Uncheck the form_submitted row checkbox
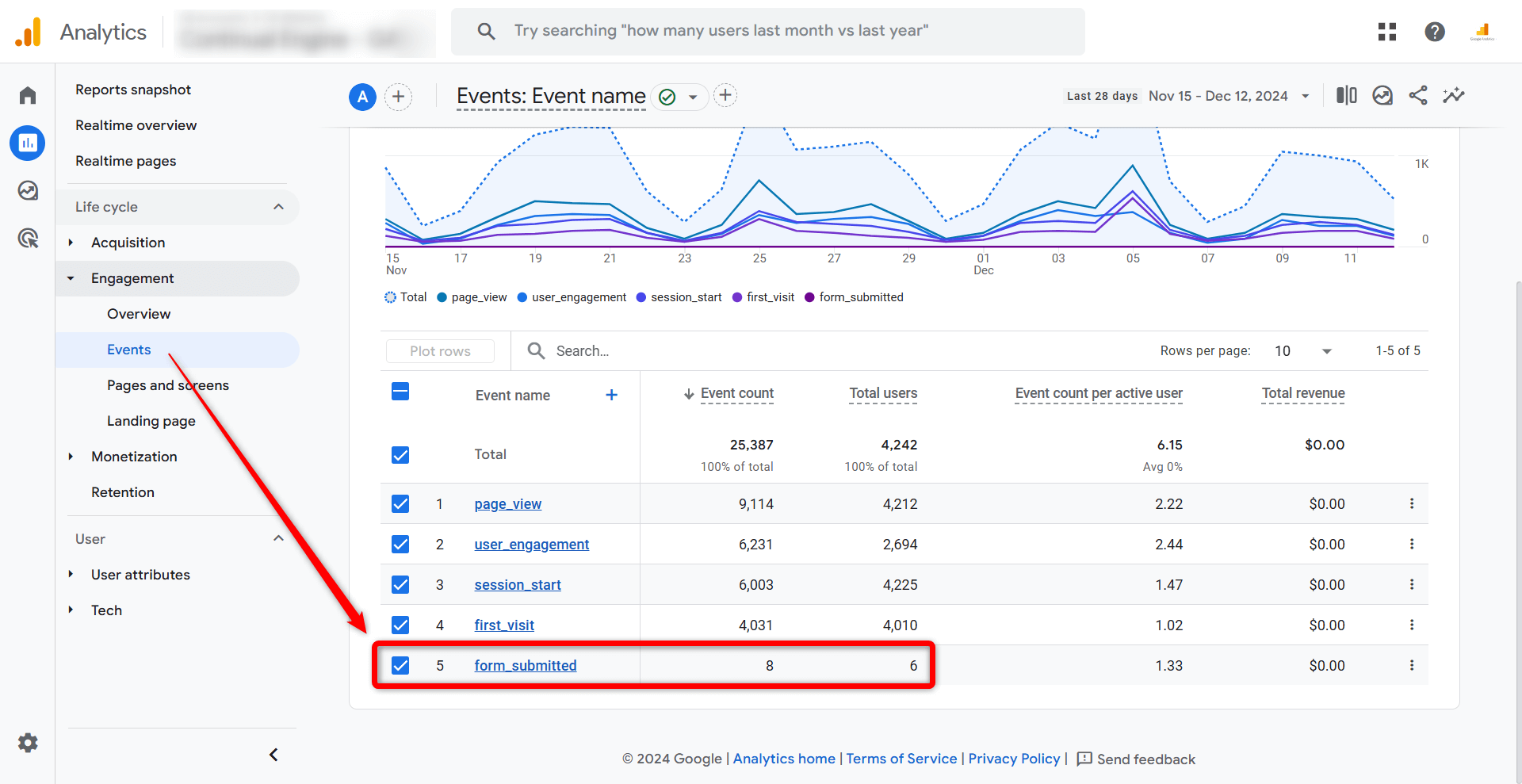The height and width of the screenshot is (784, 1522). tap(400, 666)
